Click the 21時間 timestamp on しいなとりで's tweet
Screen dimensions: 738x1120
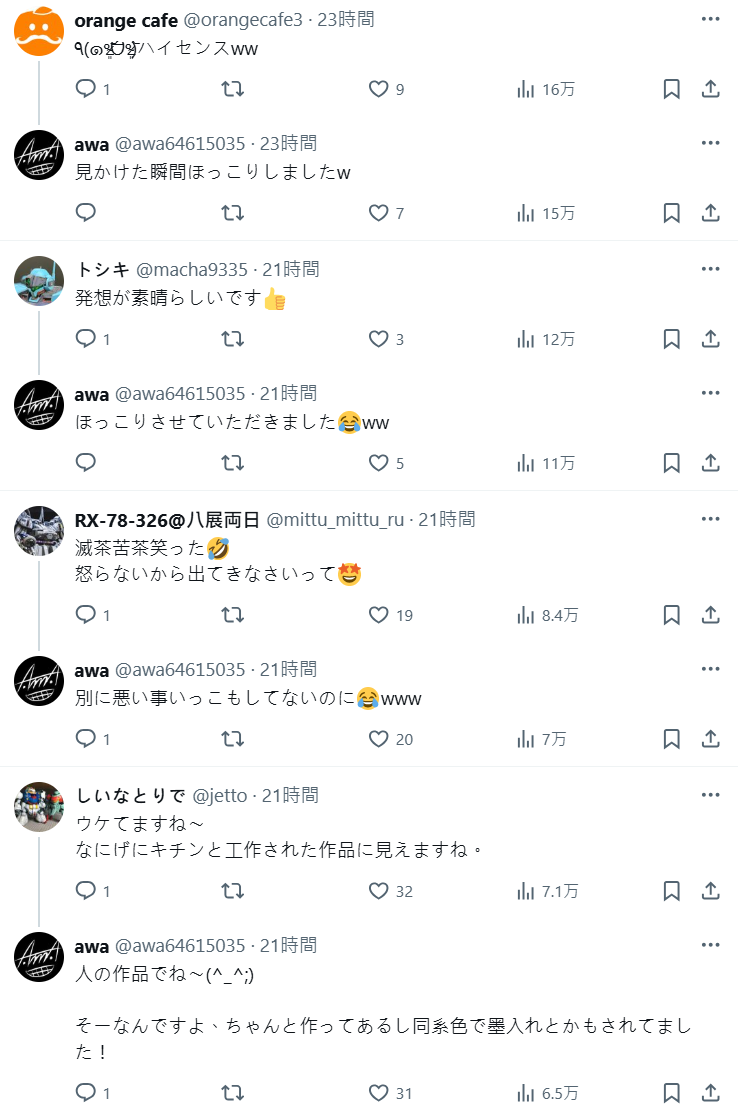click(x=291, y=795)
